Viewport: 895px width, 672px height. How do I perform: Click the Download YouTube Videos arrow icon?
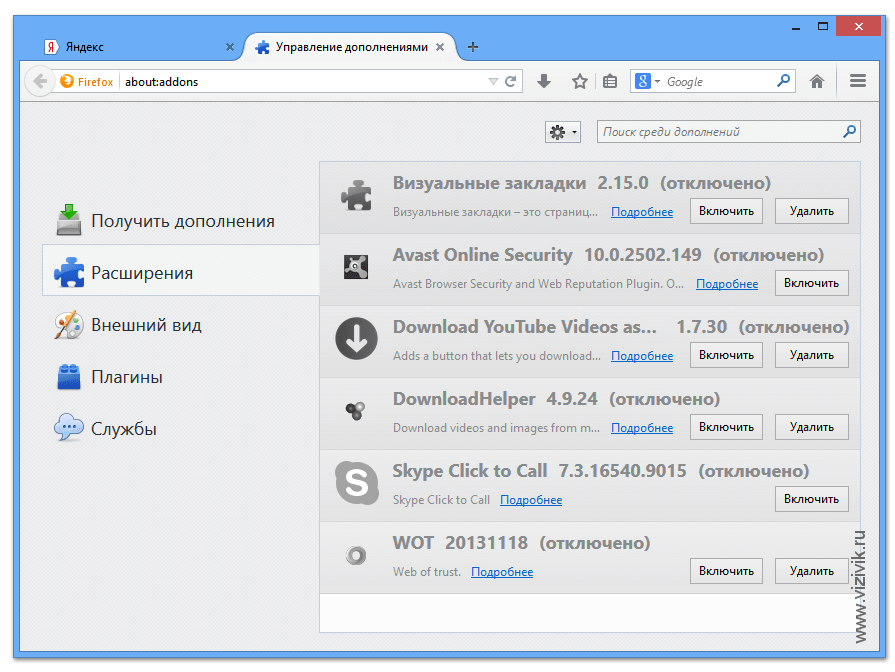[356, 339]
